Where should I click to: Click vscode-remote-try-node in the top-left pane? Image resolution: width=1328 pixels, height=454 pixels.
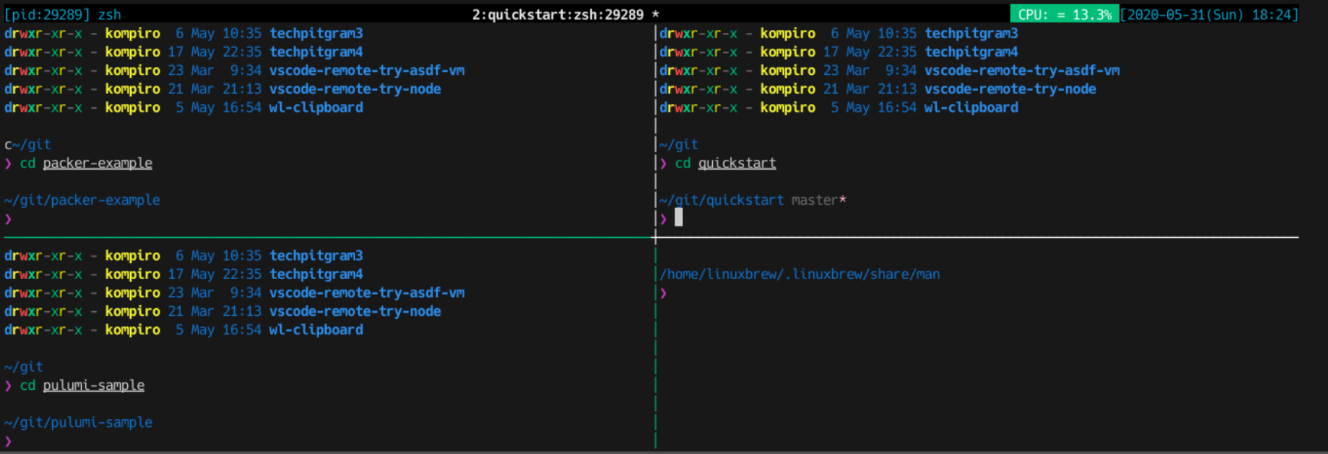click(355, 89)
